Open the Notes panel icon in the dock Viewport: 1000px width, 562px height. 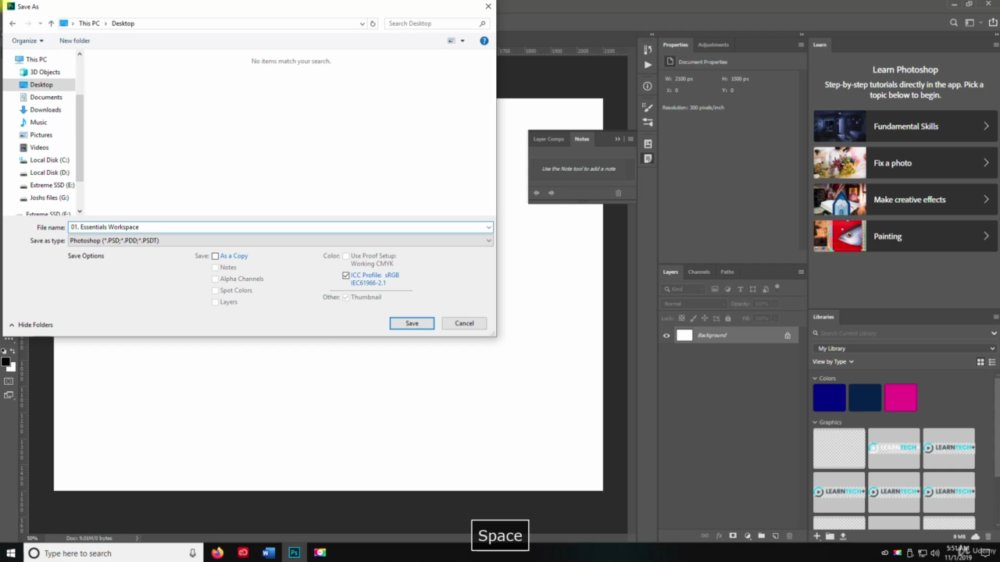point(647,159)
